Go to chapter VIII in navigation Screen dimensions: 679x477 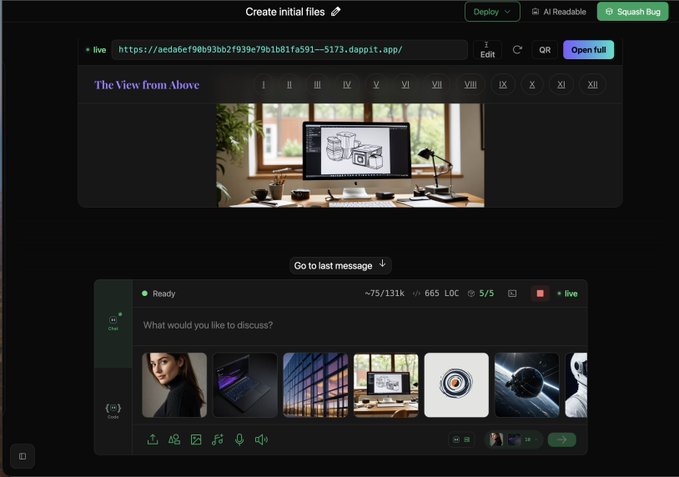[470, 84]
